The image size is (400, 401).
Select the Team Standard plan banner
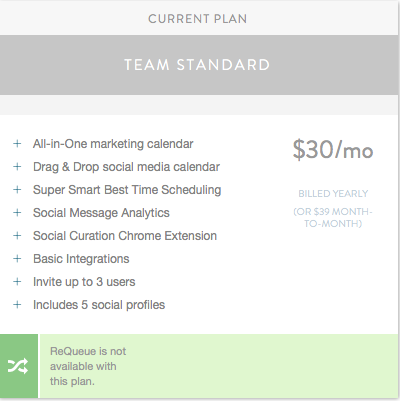coord(199,65)
